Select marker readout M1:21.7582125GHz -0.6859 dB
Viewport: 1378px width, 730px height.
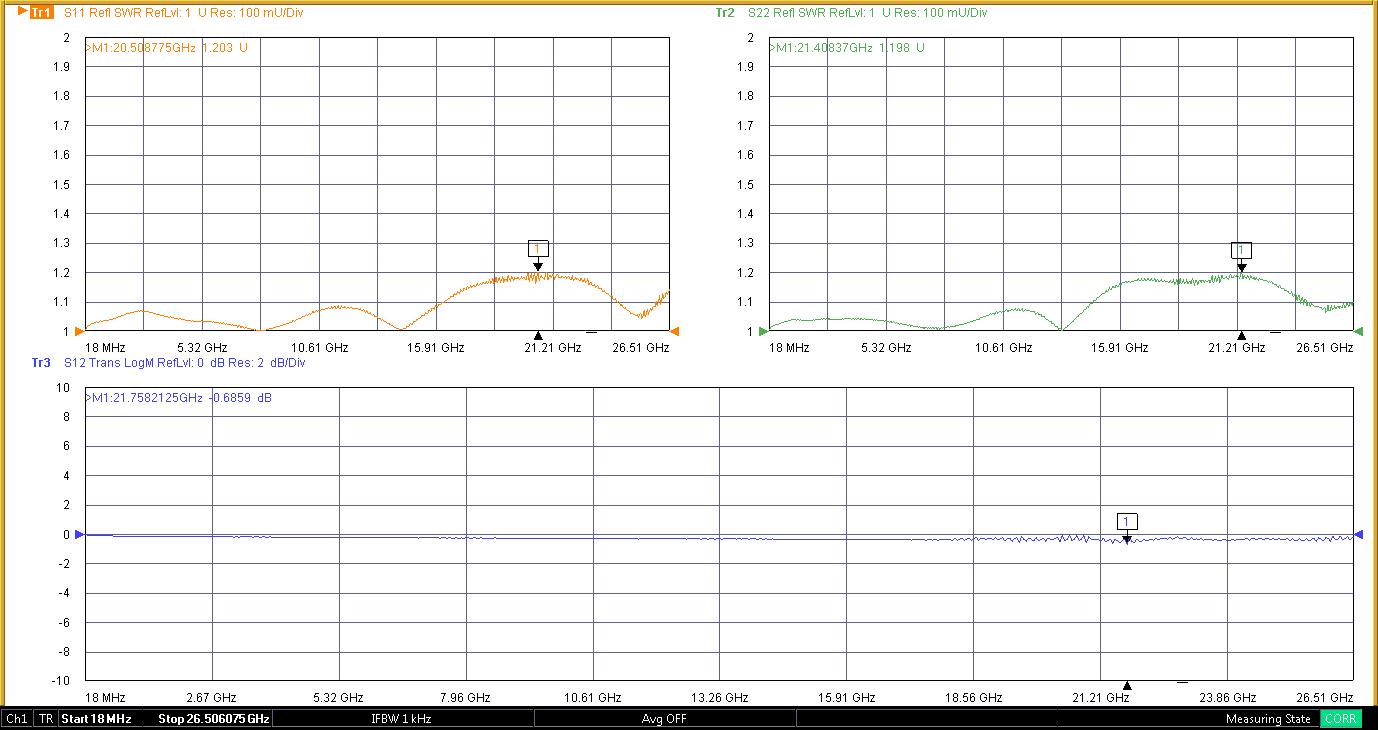pos(179,398)
